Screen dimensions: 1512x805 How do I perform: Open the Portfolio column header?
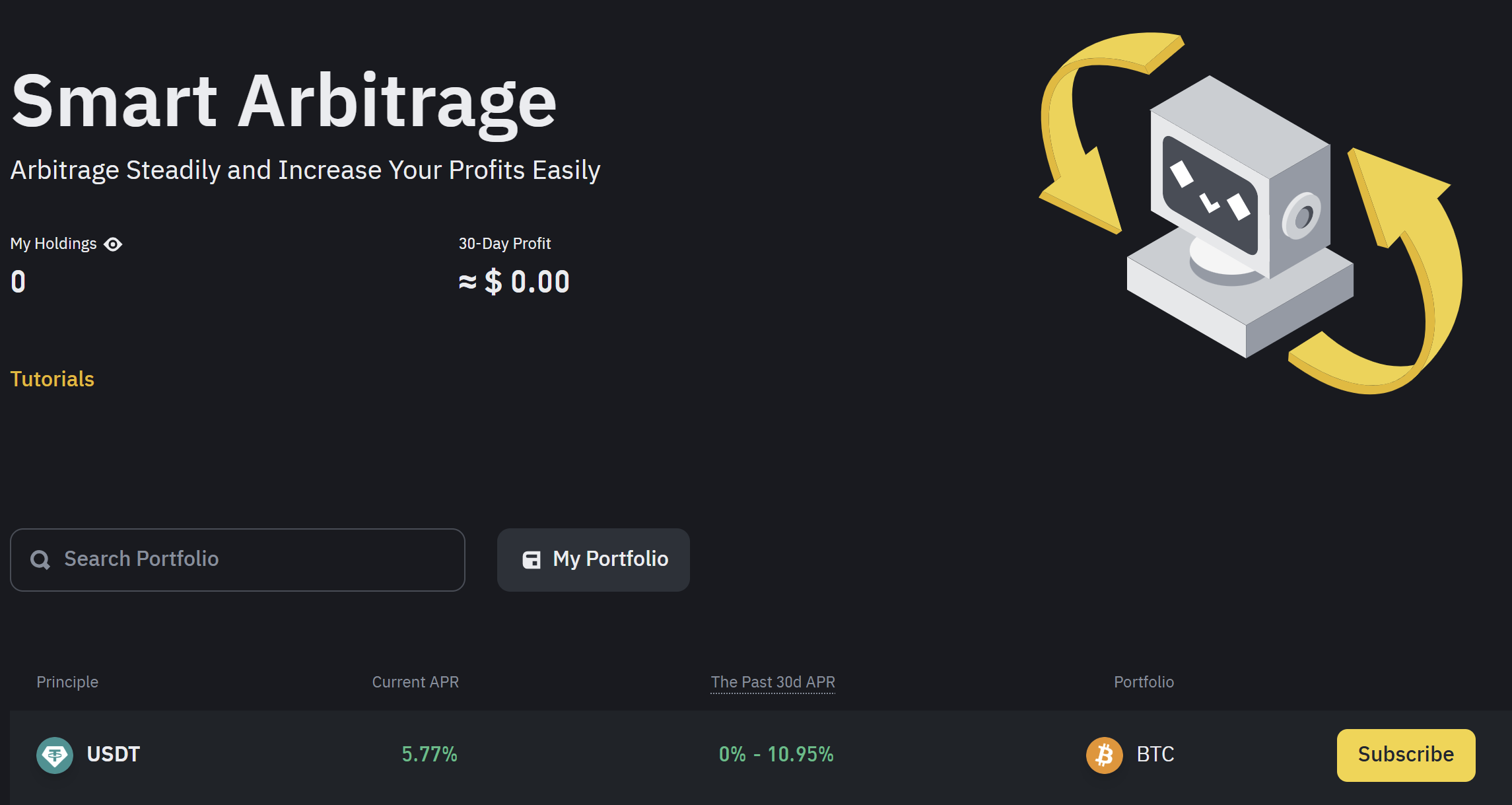point(1144,682)
